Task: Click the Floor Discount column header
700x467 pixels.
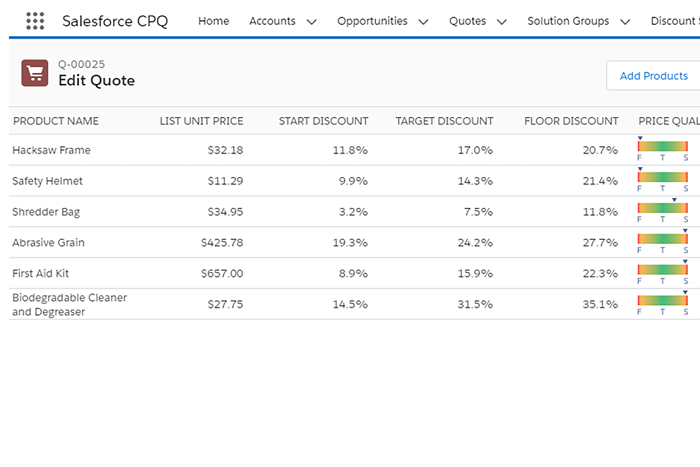Action: 571,121
